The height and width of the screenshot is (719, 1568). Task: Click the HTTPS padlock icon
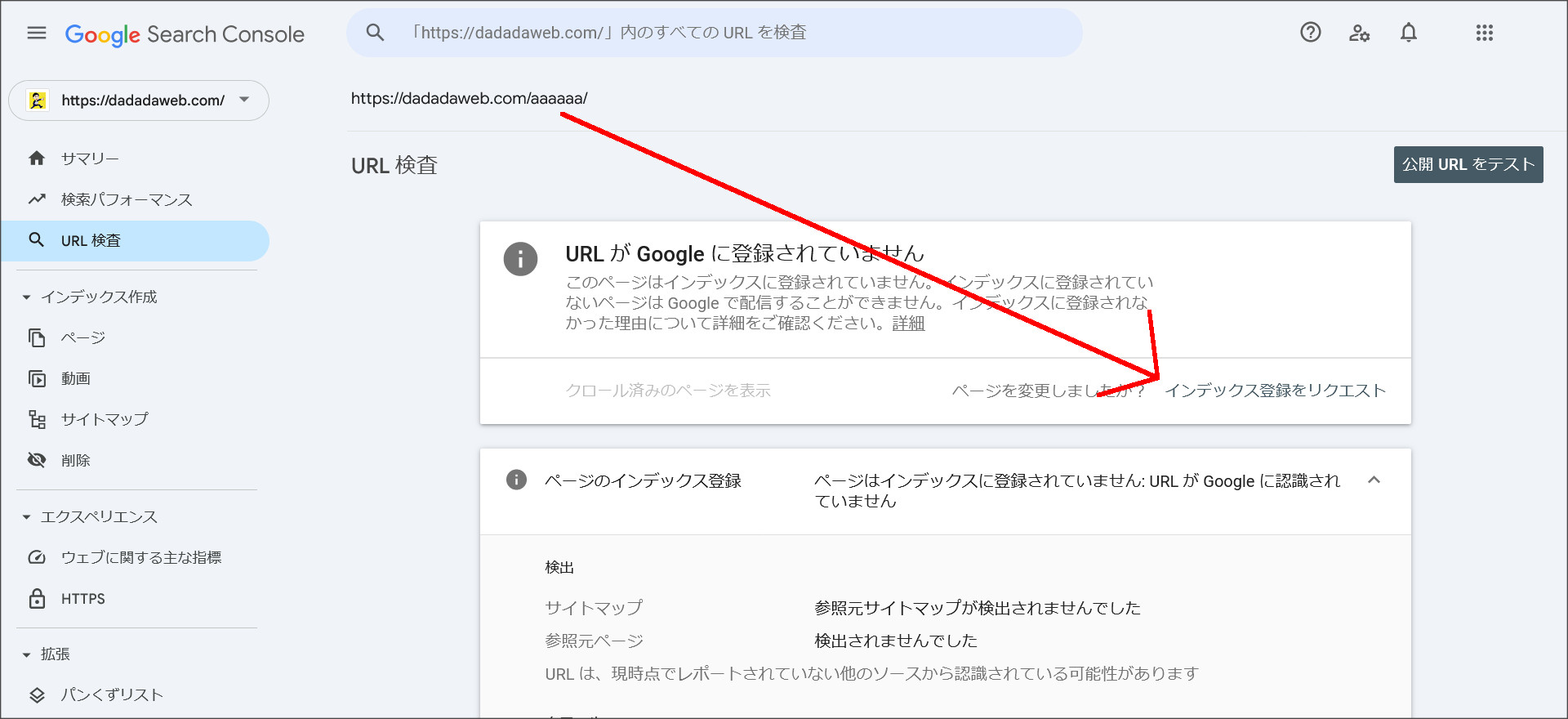pyautogui.click(x=37, y=598)
